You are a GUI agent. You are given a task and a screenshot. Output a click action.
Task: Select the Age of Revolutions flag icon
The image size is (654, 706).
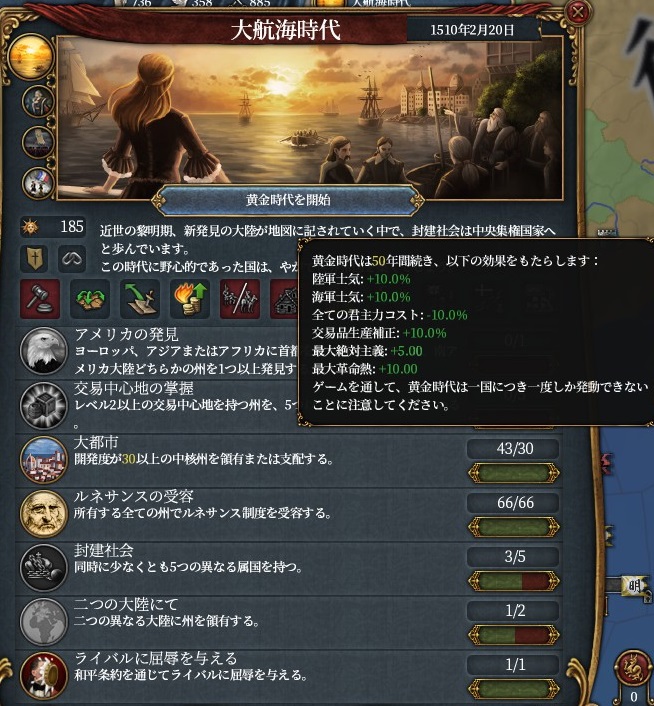tap(38, 183)
